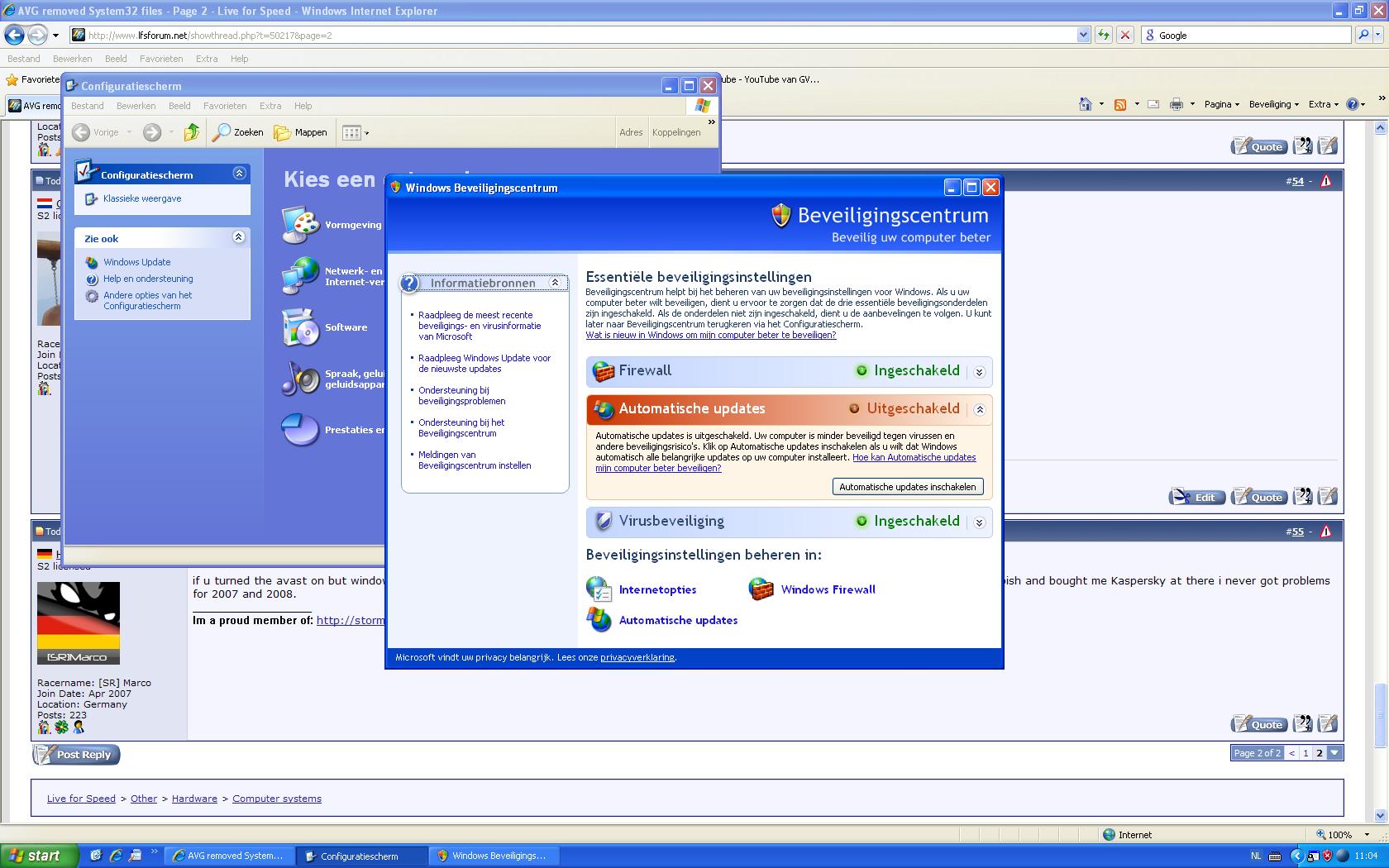Click the zoom level 100% control in status bar

1344,835
